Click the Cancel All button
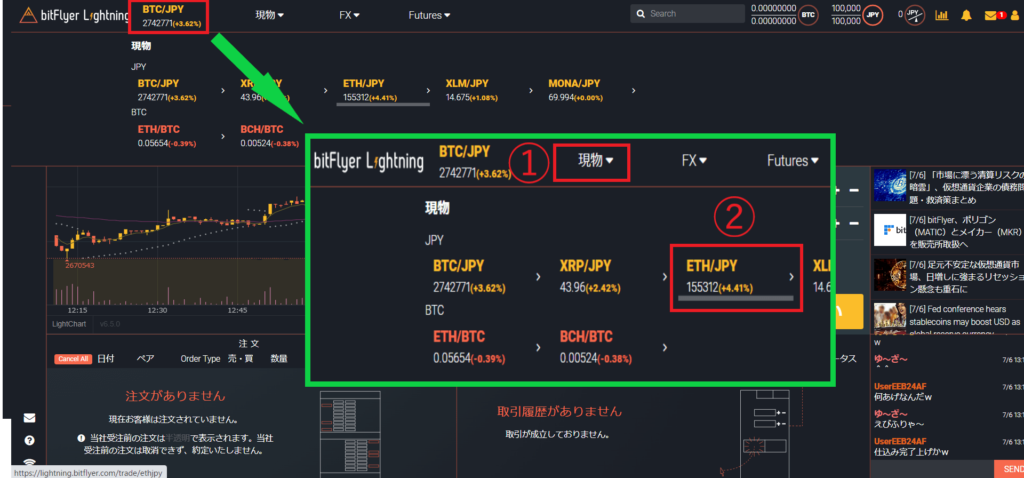This screenshot has height=478, width=1024. (72, 358)
